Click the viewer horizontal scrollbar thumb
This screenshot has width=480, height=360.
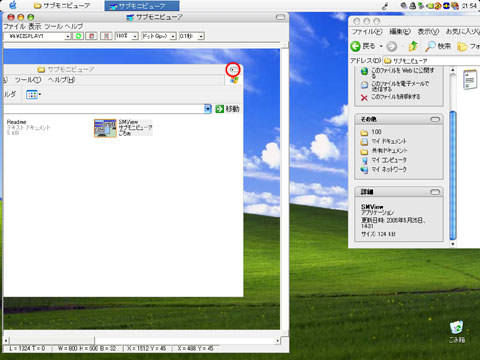52,341
